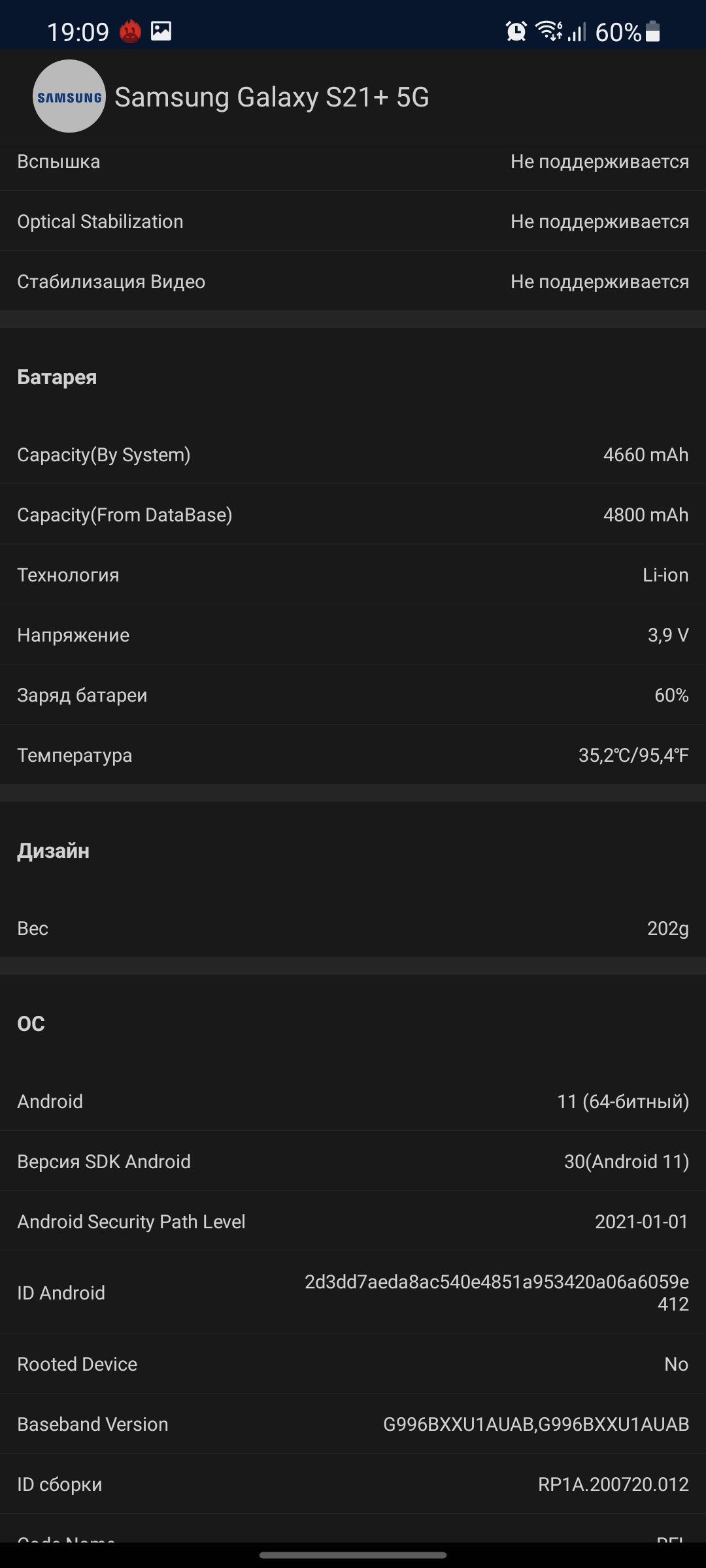Tap the cellular signal bars icon
Viewport: 706px width, 1568px height.
[x=577, y=31]
